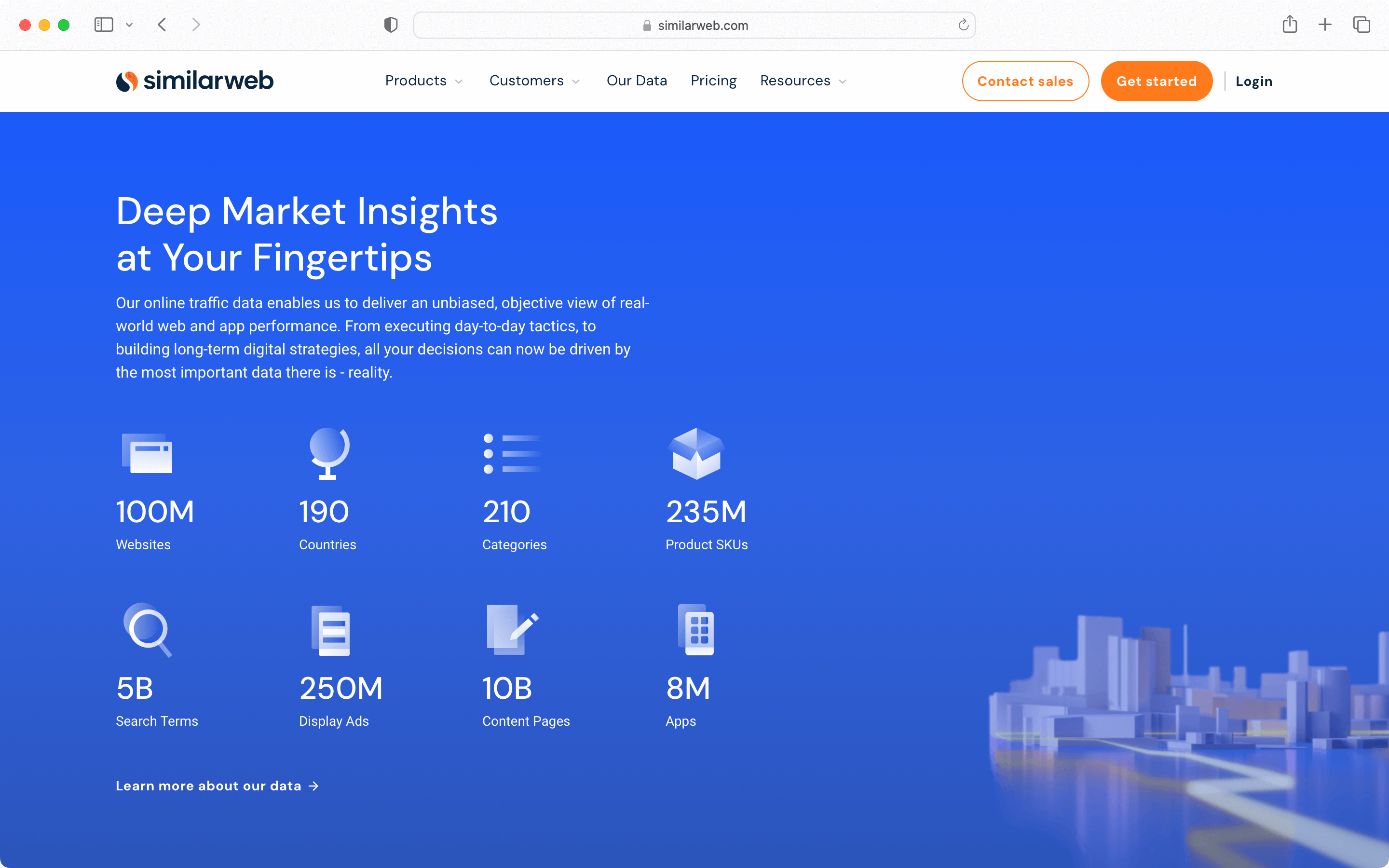Open the Resources menu
Viewport: 1389px width, 868px height.
point(795,81)
